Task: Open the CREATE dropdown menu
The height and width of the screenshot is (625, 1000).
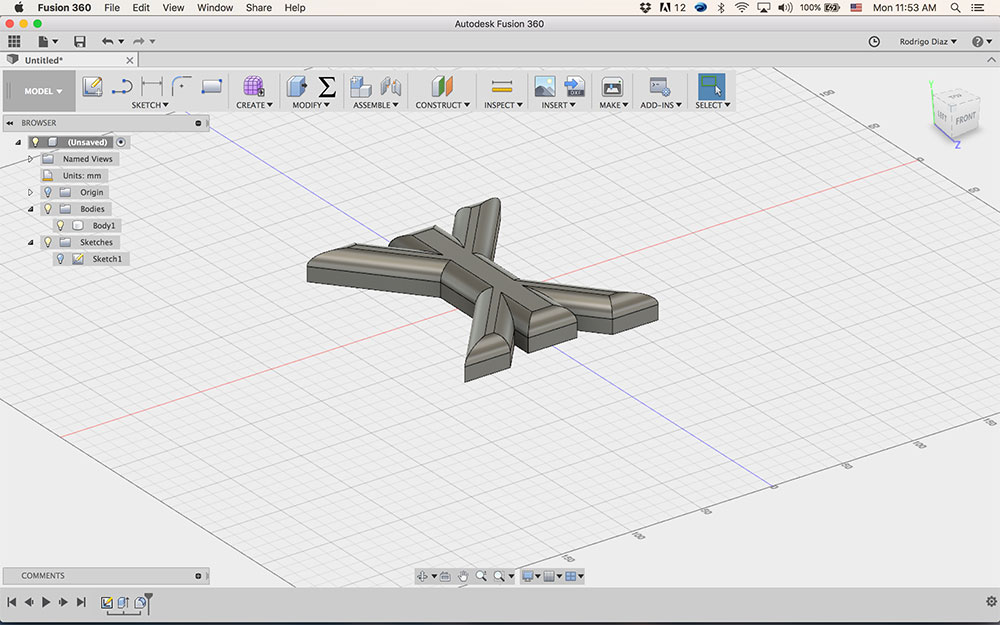Action: click(x=254, y=105)
